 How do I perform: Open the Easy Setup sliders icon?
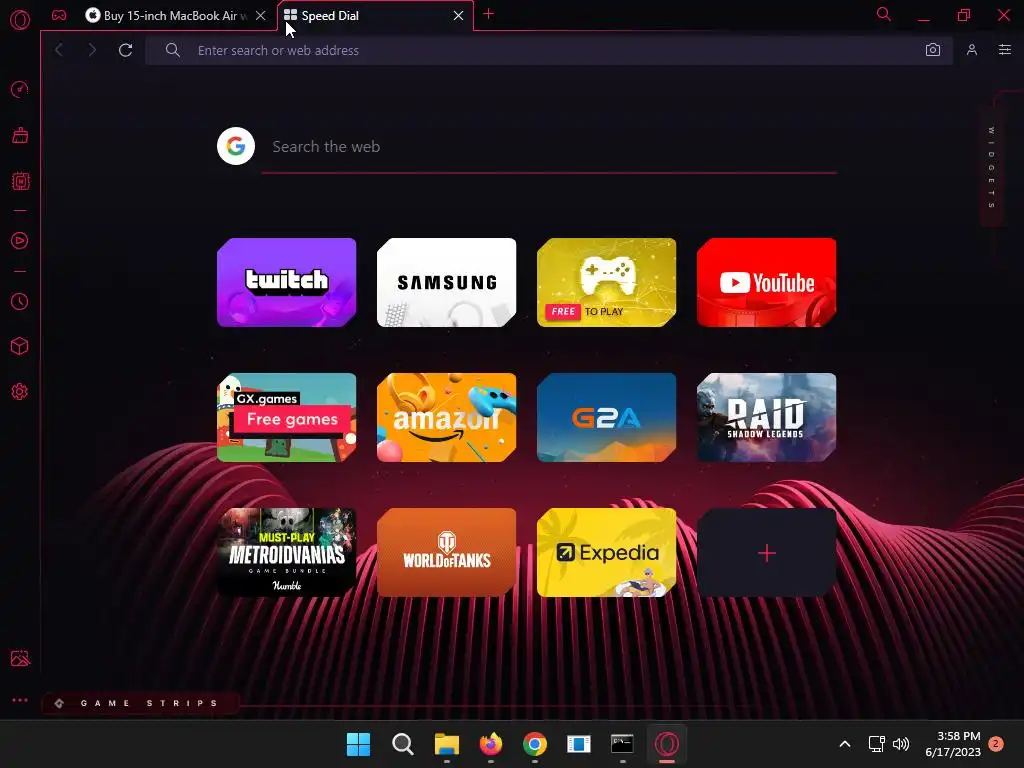pyautogui.click(x=1004, y=50)
